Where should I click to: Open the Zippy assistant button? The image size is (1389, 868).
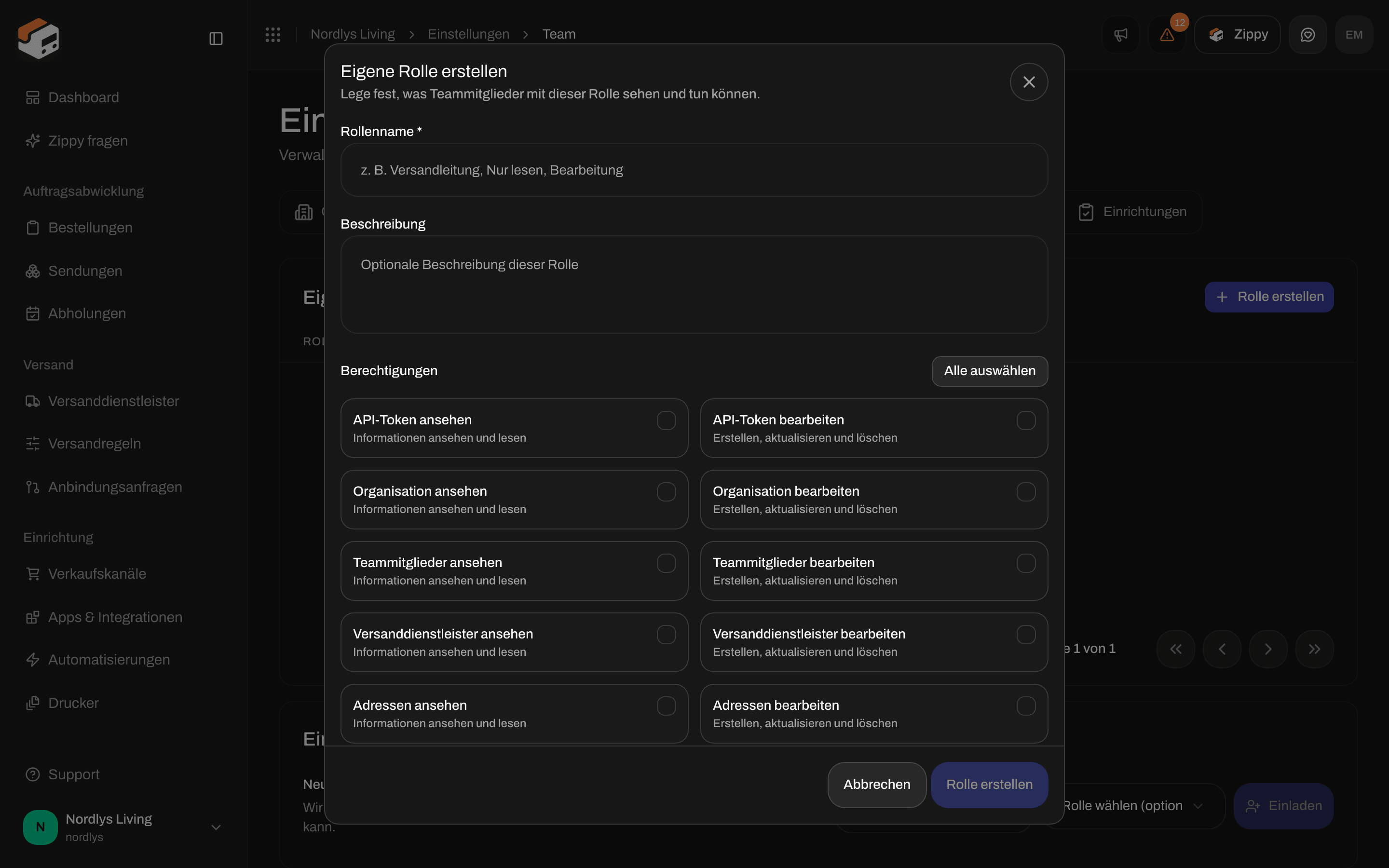click(1237, 34)
